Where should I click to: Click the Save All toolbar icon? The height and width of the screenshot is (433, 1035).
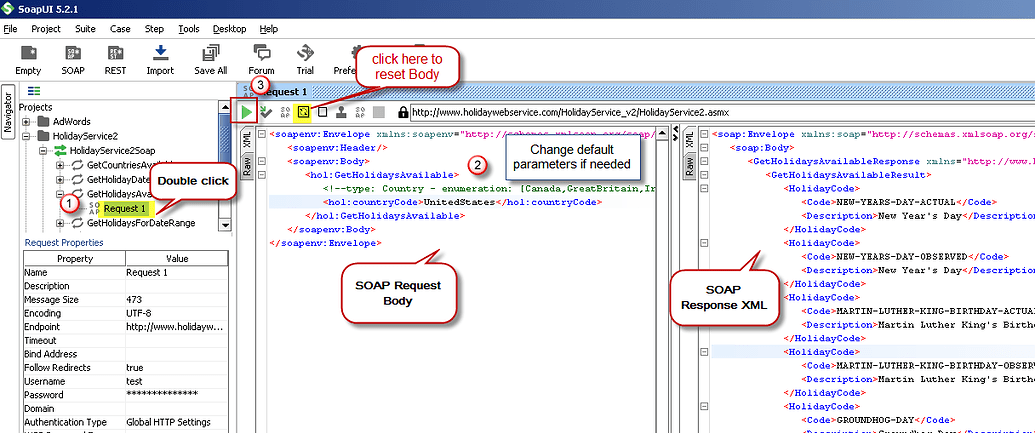(x=211, y=53)
